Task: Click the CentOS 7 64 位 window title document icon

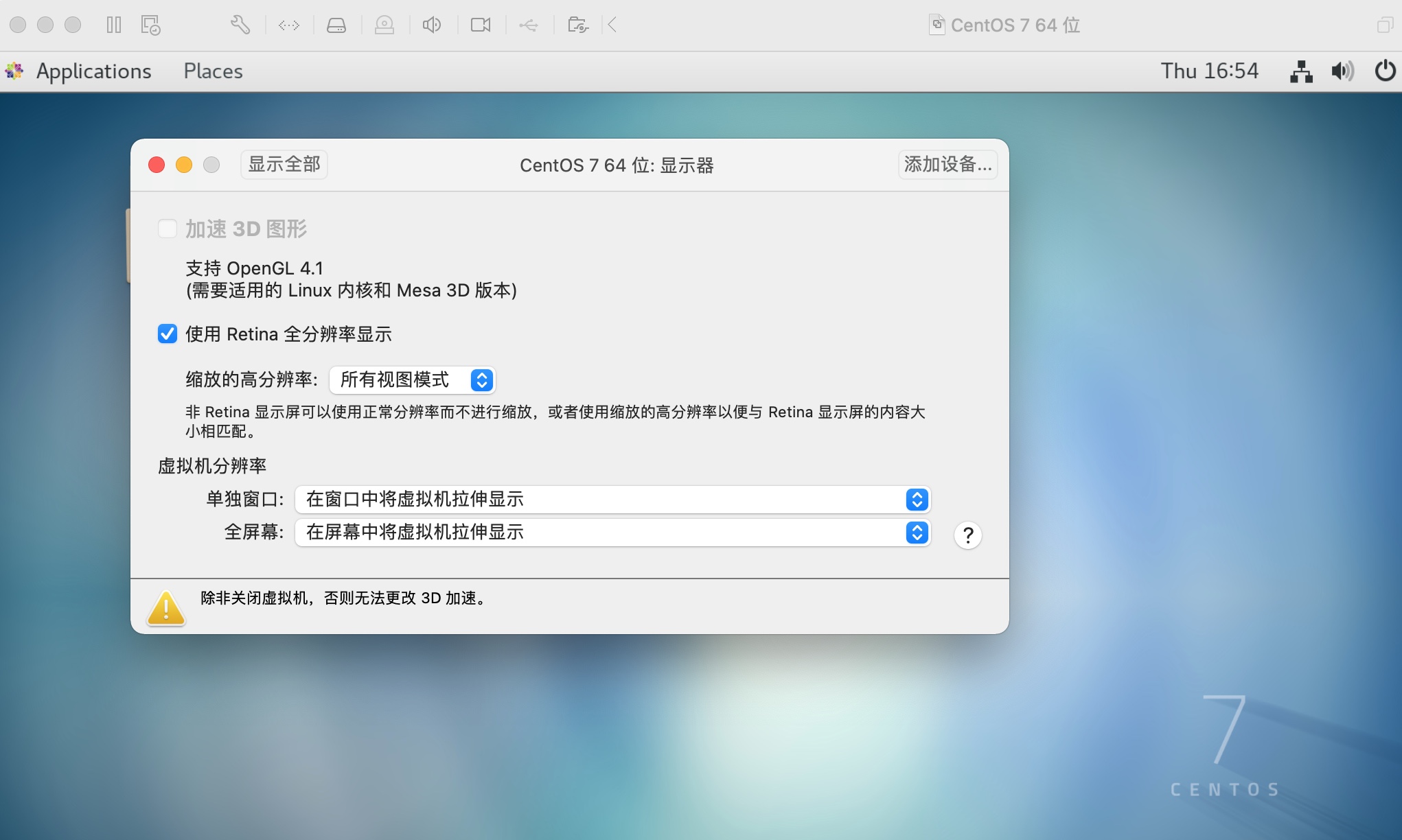Action: pyautogui.click(x=936, y=25)
